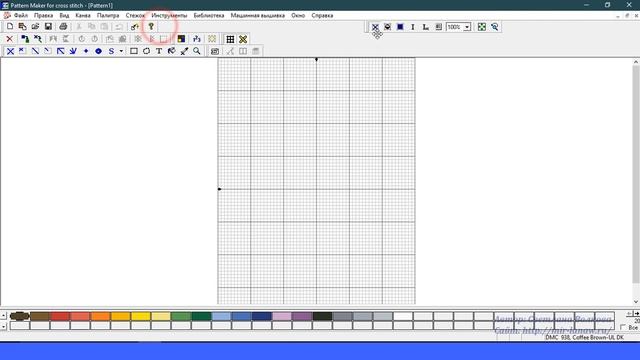Select the color picker eyedropper tool

[x=184, y=51]
